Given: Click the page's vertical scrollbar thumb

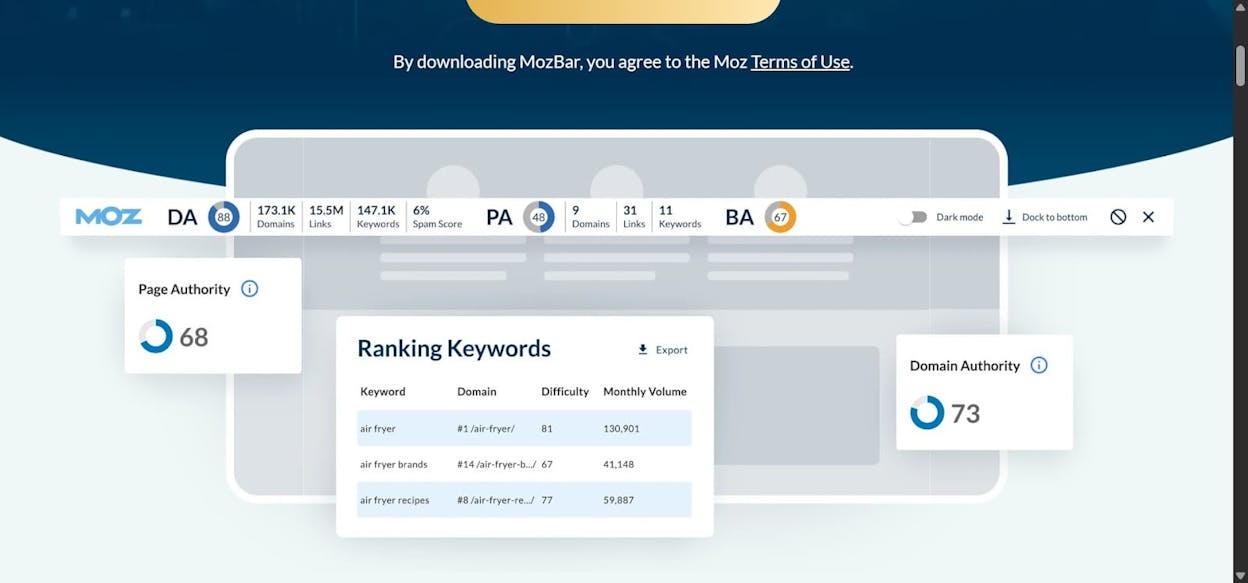Looking at the screenshot, I should pos(1240,64).
